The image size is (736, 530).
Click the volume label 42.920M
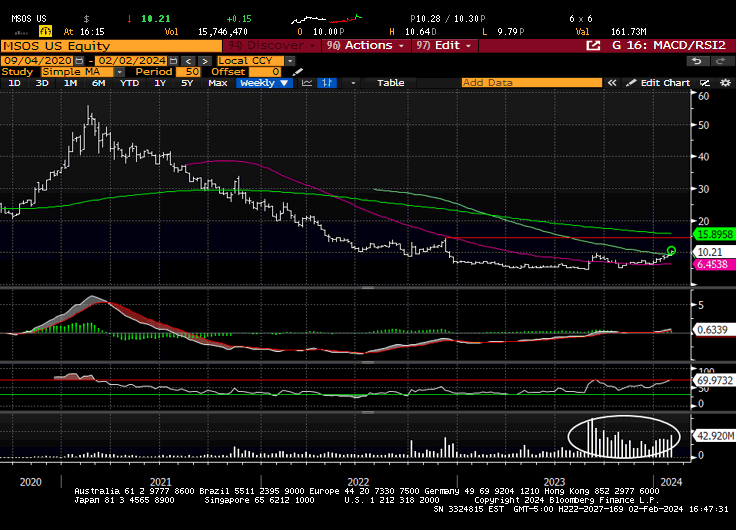[x=715, y=436]
